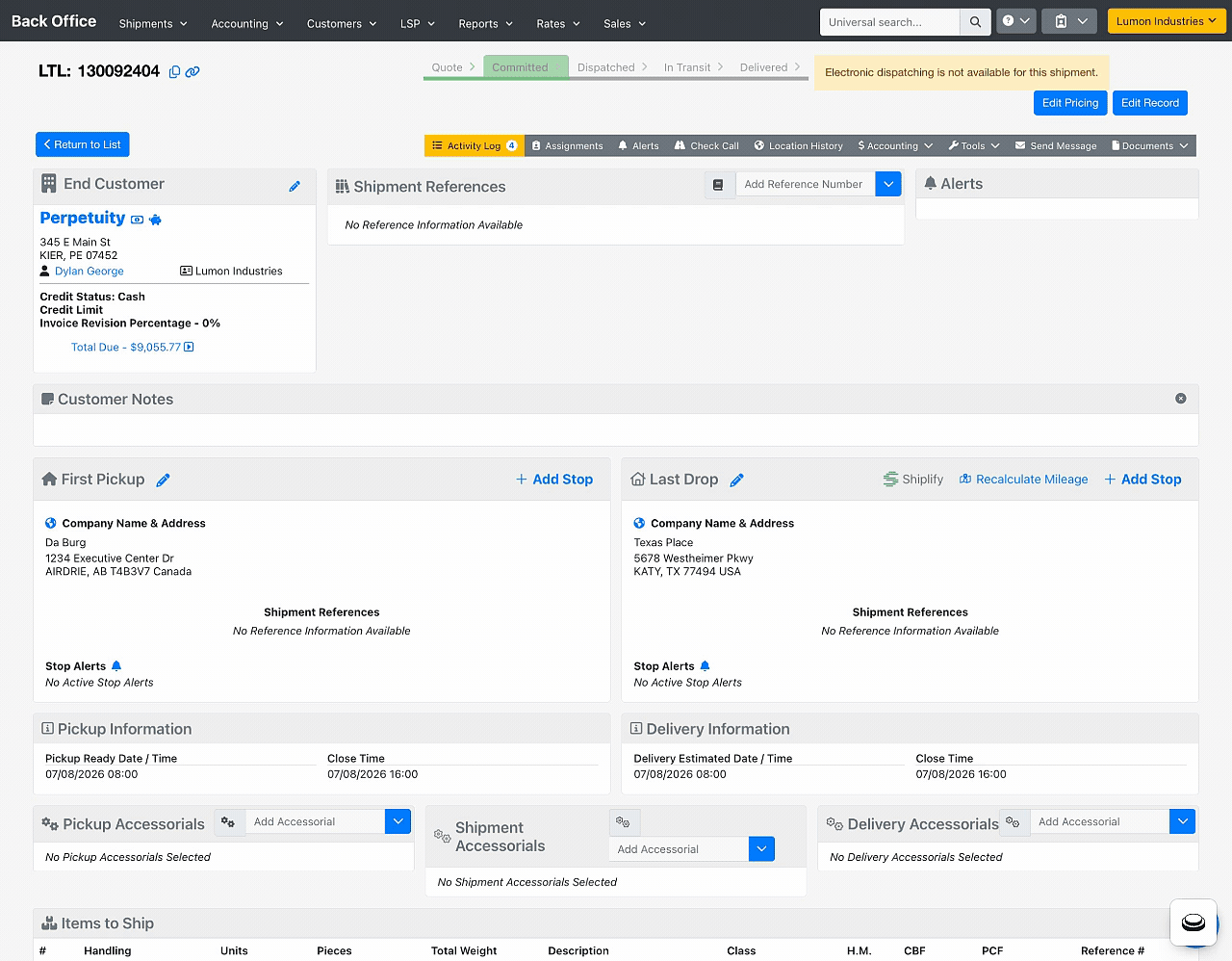Open the Check Call tab
The width and height of the screenshot is (1232, 961).
coord(706,146)
